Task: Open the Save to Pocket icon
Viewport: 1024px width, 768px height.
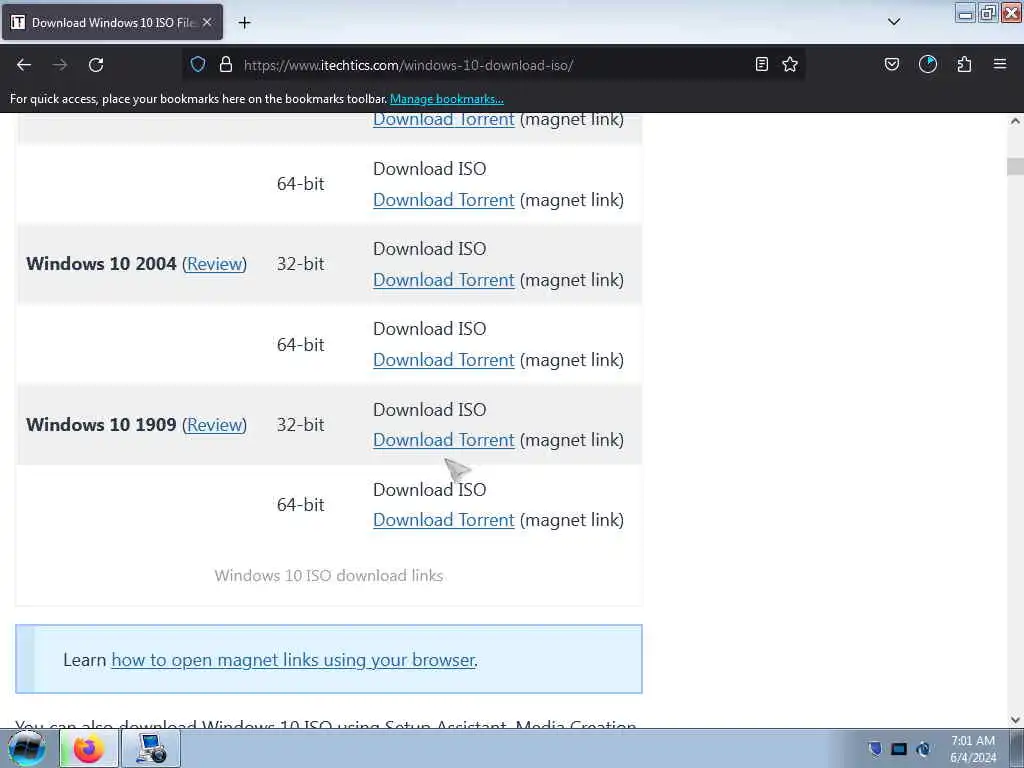Action: pyautogui.click(x=891, y=64)
